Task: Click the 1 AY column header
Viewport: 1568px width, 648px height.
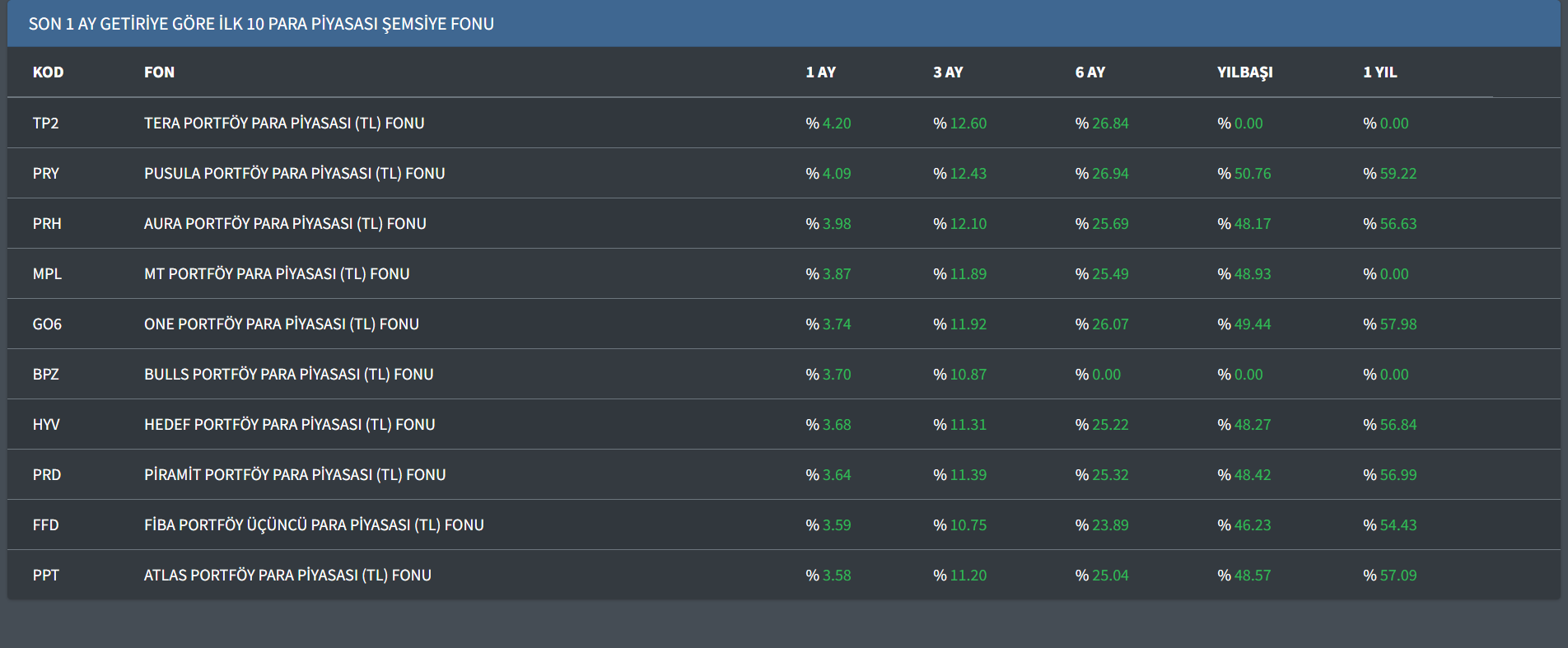Action: coord(820,72)
